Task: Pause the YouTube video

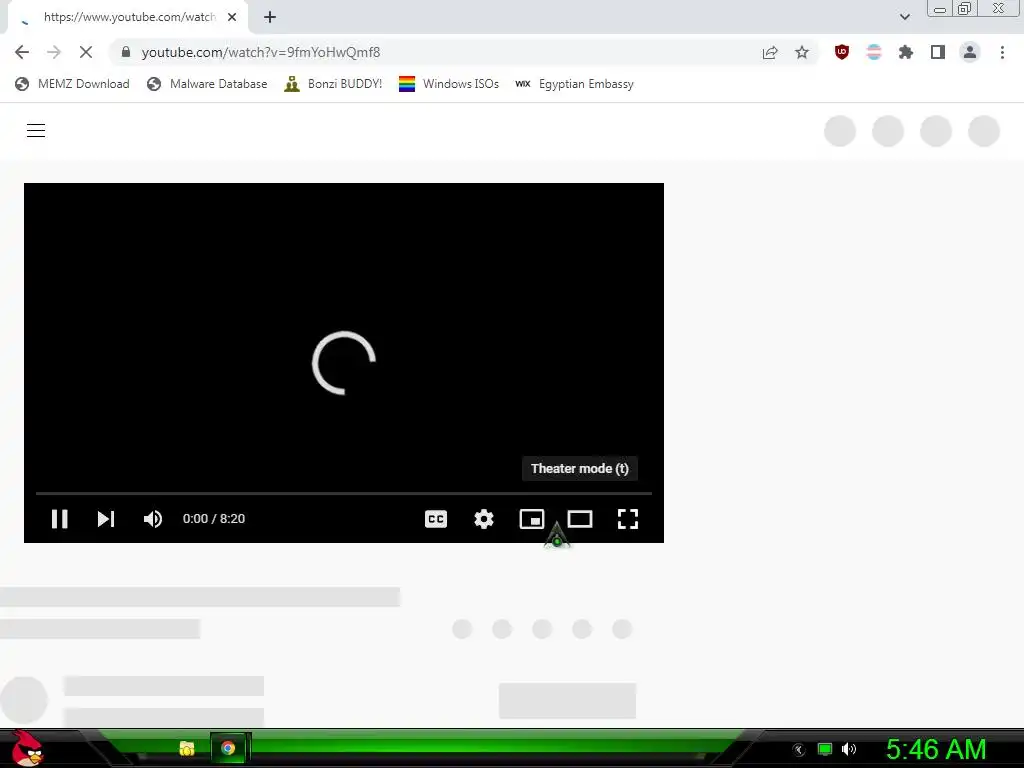Action: pyautogui.click(x=59, y=519)
